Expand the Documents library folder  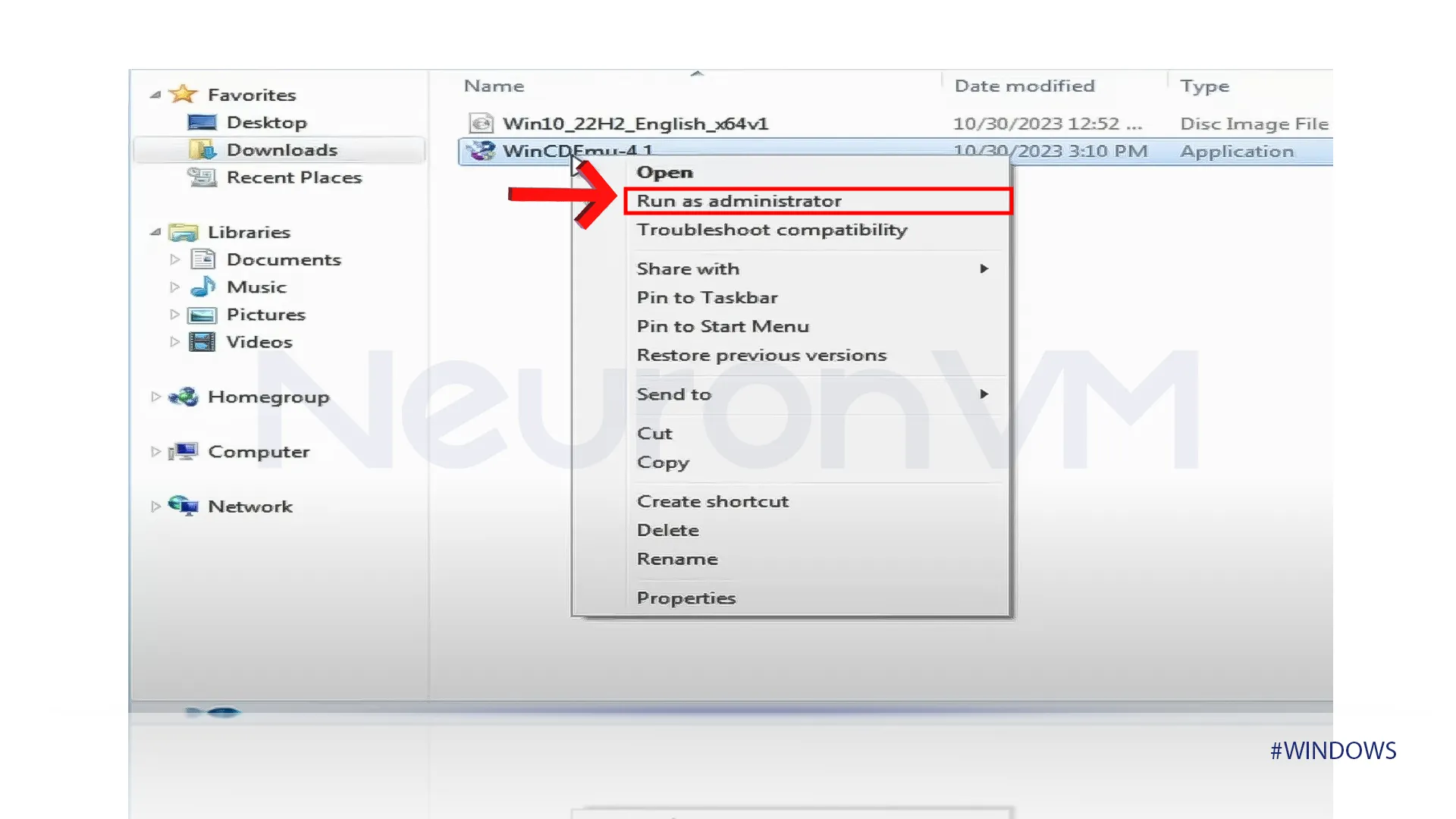[176, 259]
